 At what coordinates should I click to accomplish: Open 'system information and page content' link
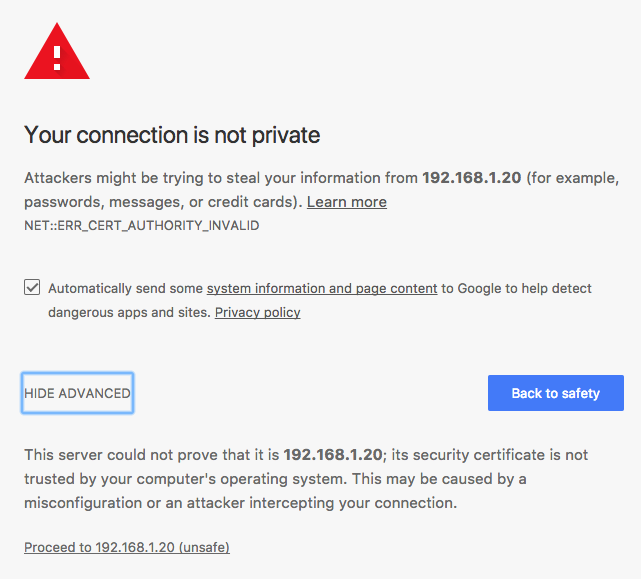pyautogui.click(x=322, y=289)
